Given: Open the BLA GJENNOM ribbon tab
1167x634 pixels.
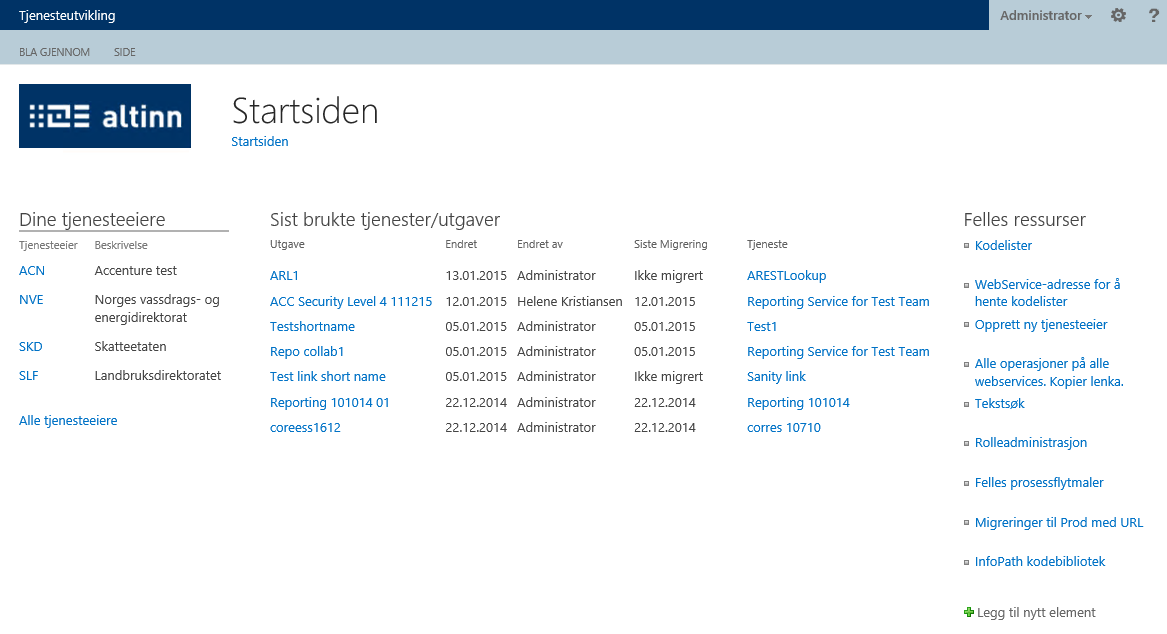Looking at the screenshot, I should [x=54, y=52].
